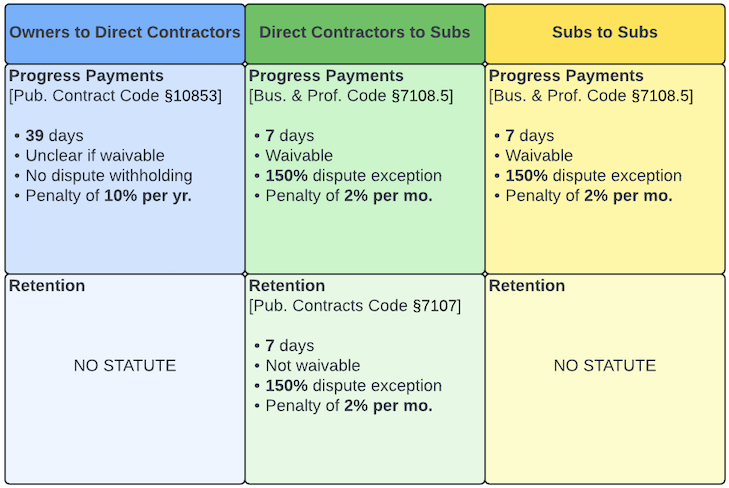Select NO STATUTE in the yellow Retention cell
Viewport: 729px width, 488px height.
click(x=605, y=366)
